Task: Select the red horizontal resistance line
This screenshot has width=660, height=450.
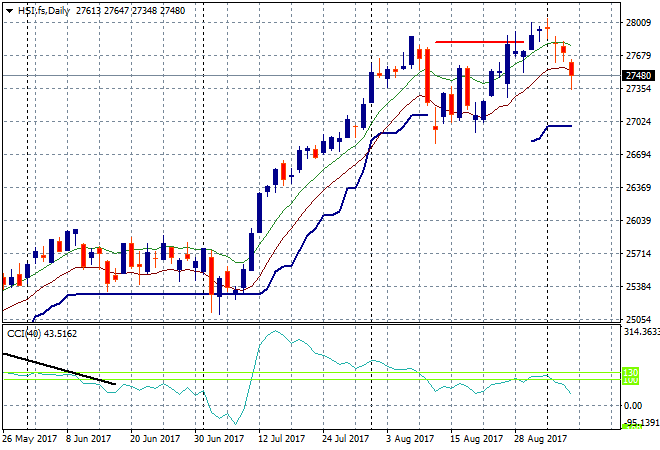Action: tap(479, 42)
